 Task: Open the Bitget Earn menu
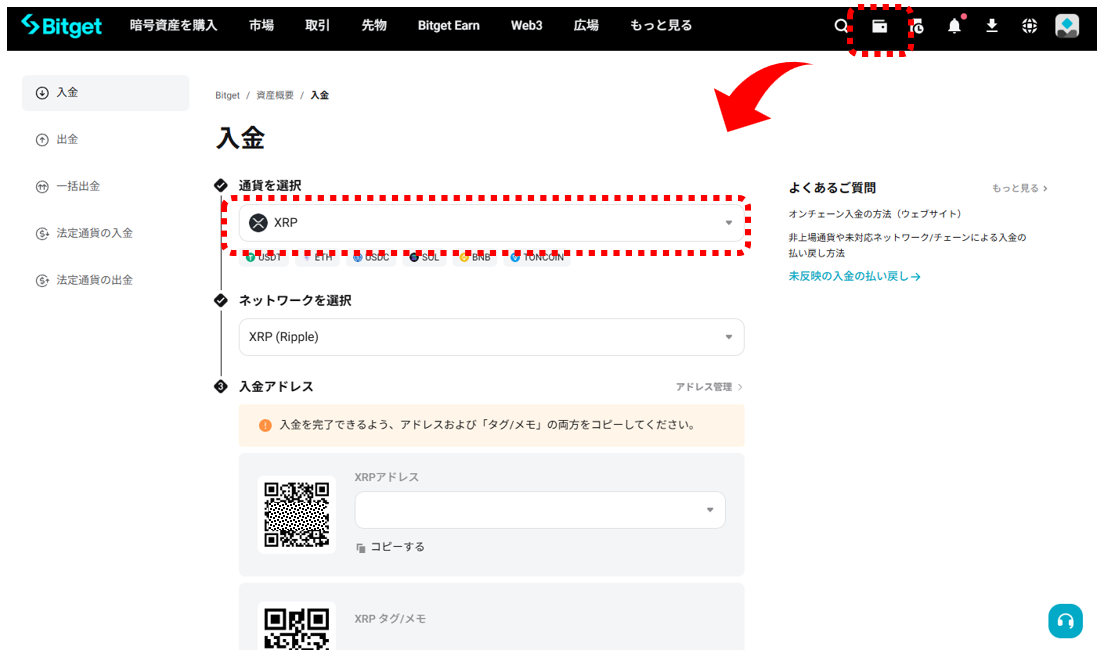(x=448, y=26)
